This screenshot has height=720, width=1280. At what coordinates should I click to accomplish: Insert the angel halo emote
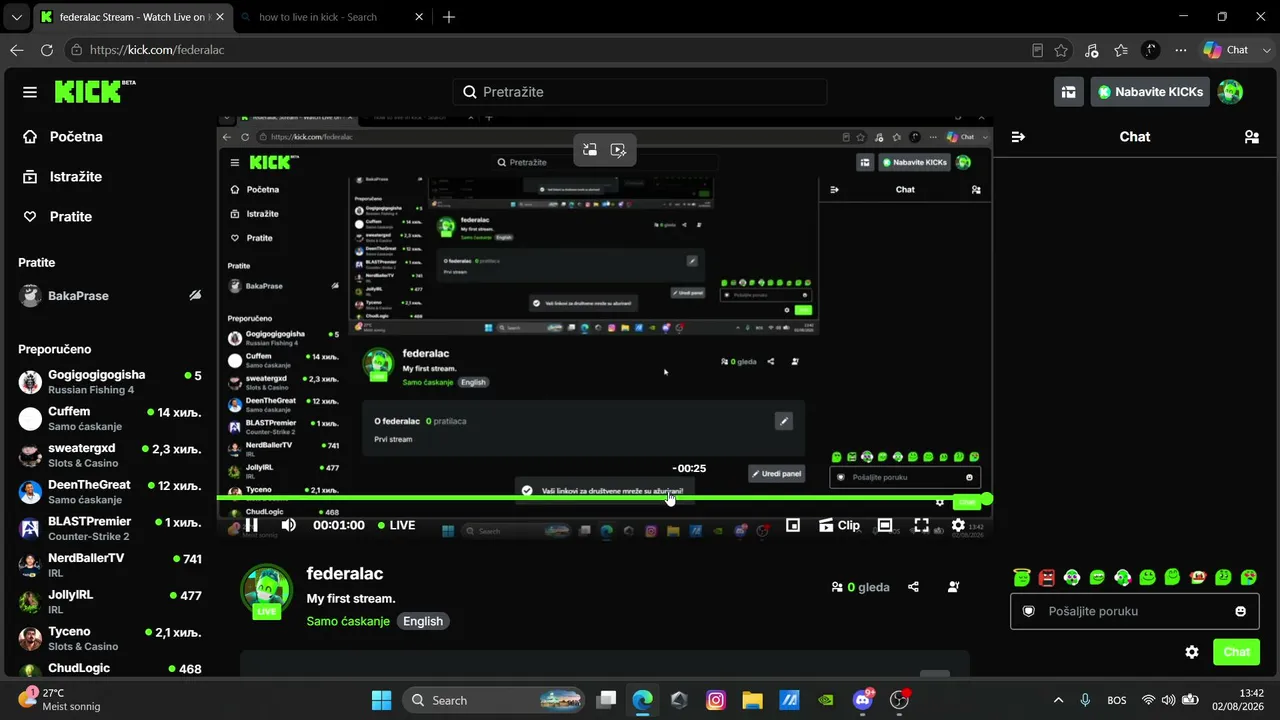[x=1021, y=577]
